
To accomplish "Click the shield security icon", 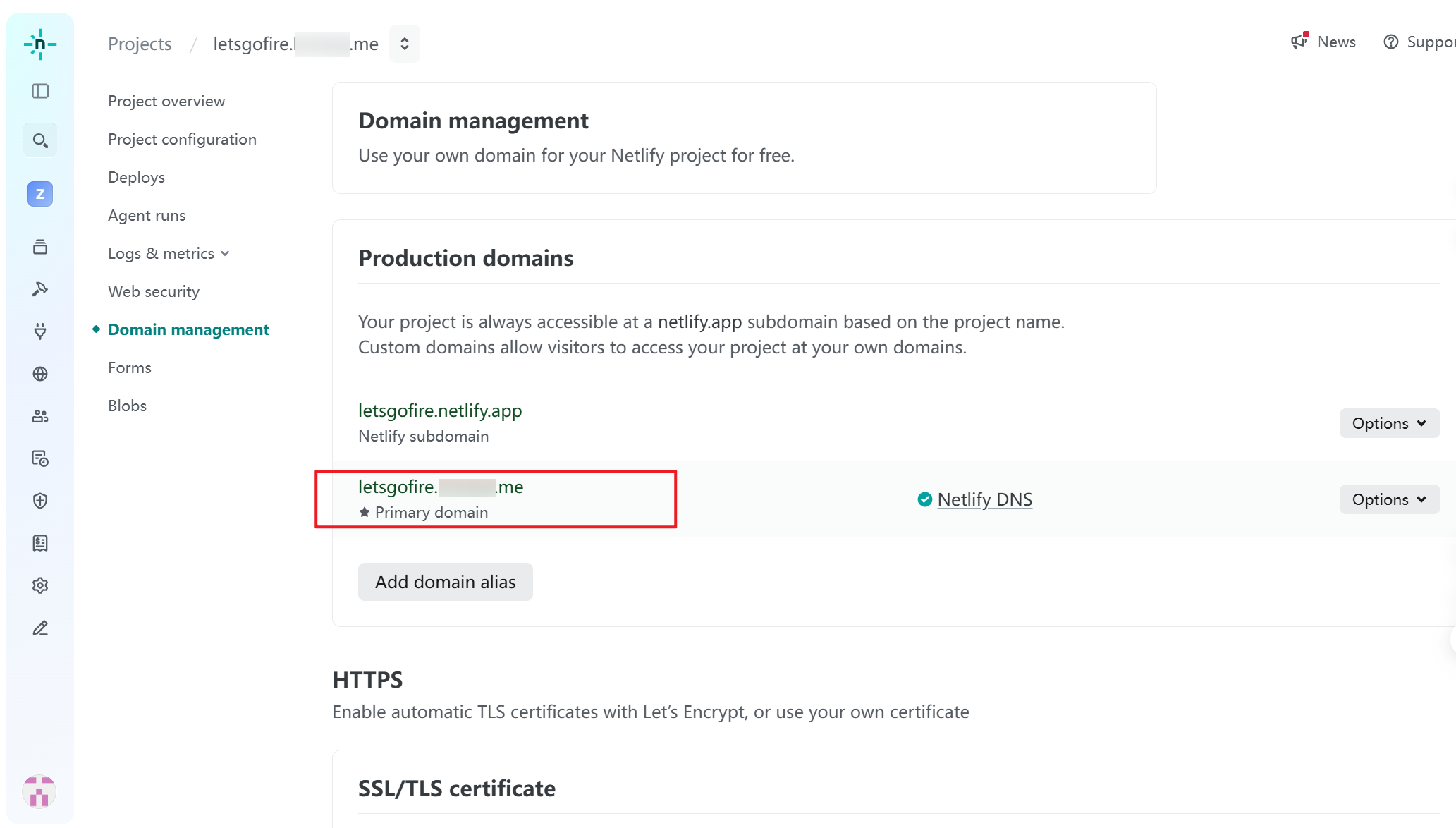I will pyautogui.click(x=40, y=501).
